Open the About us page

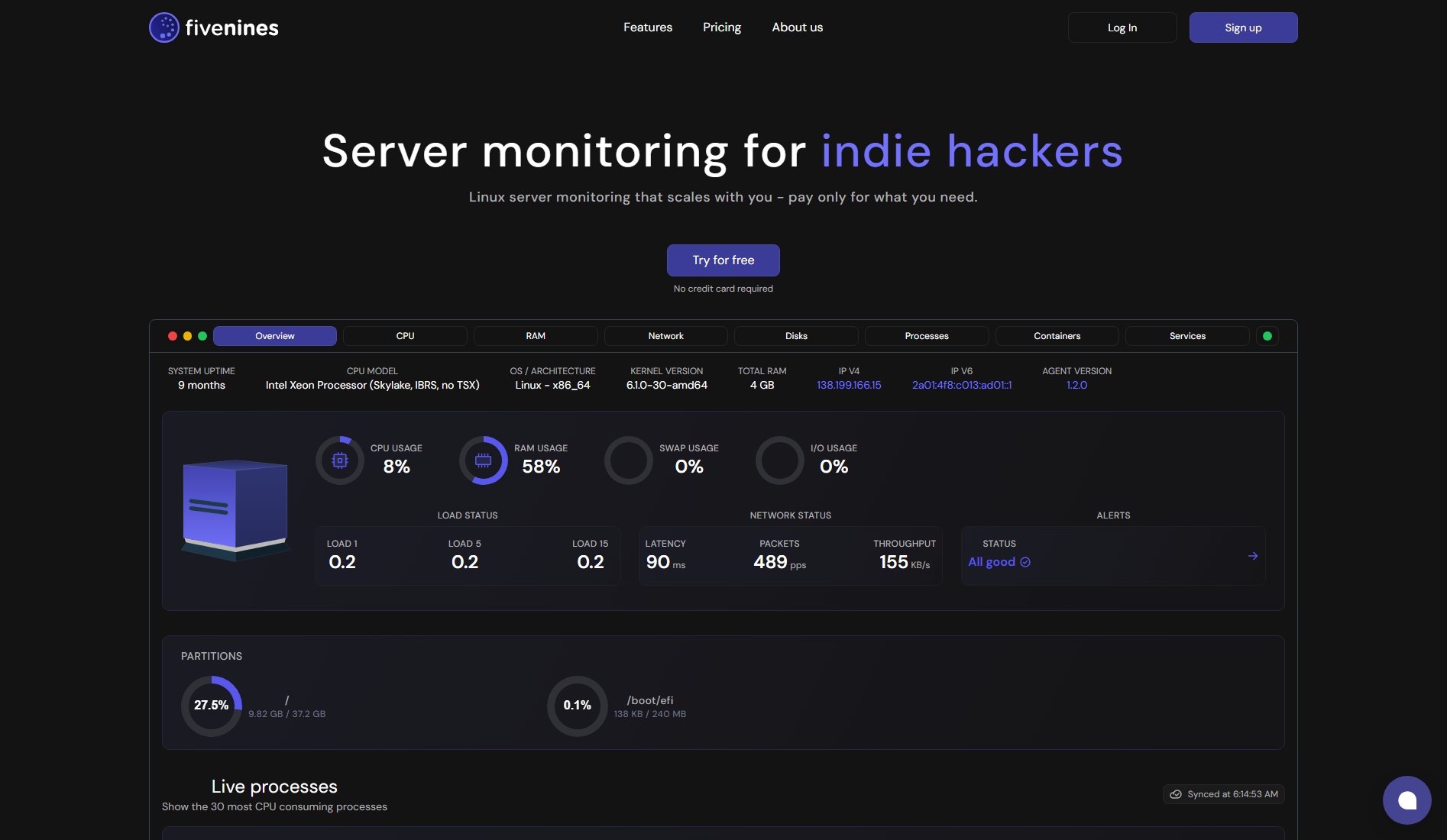797,27
